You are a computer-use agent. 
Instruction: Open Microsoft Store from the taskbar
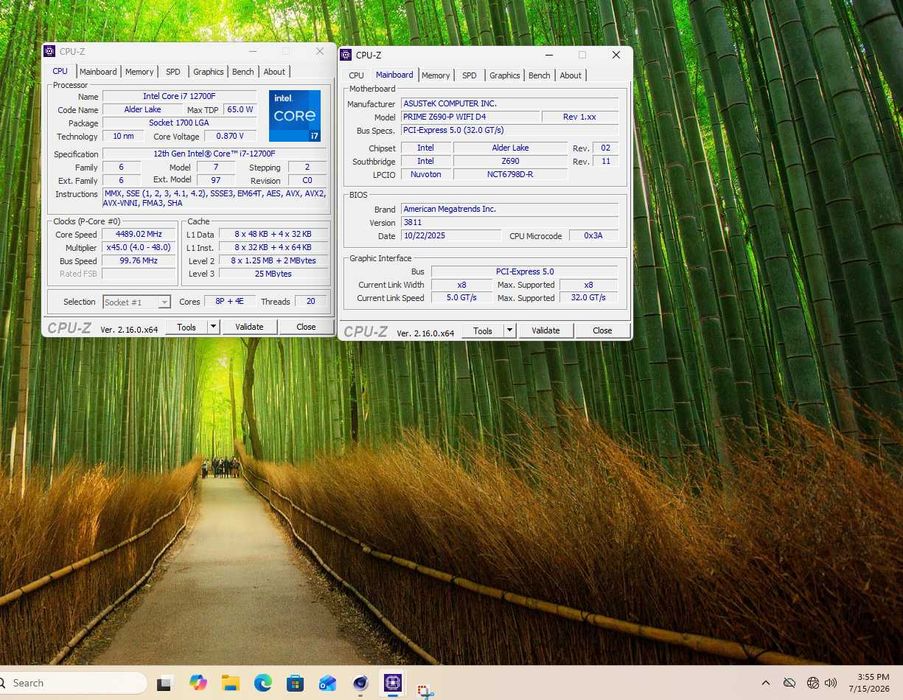point(295,683)
